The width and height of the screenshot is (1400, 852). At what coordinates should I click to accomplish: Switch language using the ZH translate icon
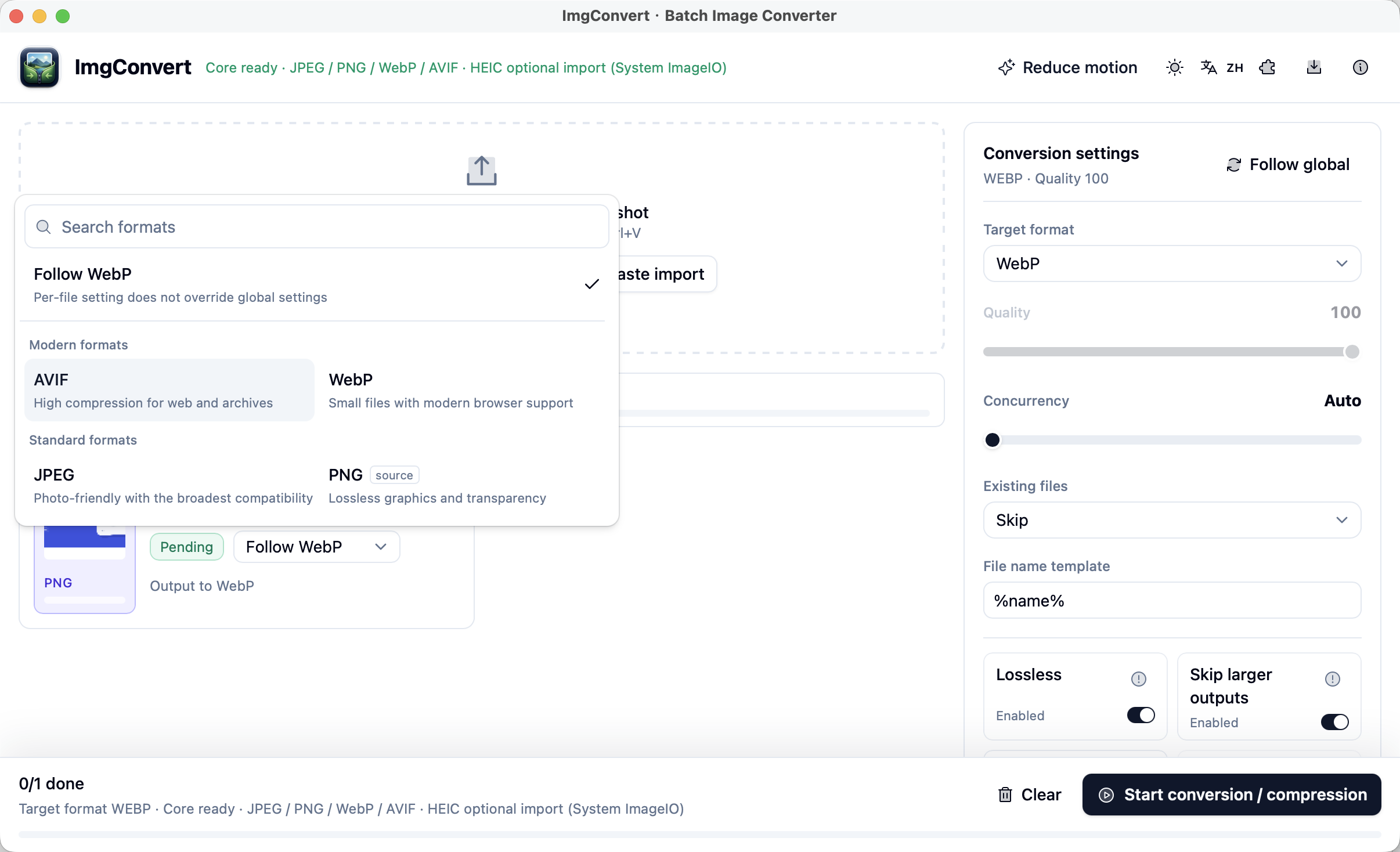tap(1222, 67)
